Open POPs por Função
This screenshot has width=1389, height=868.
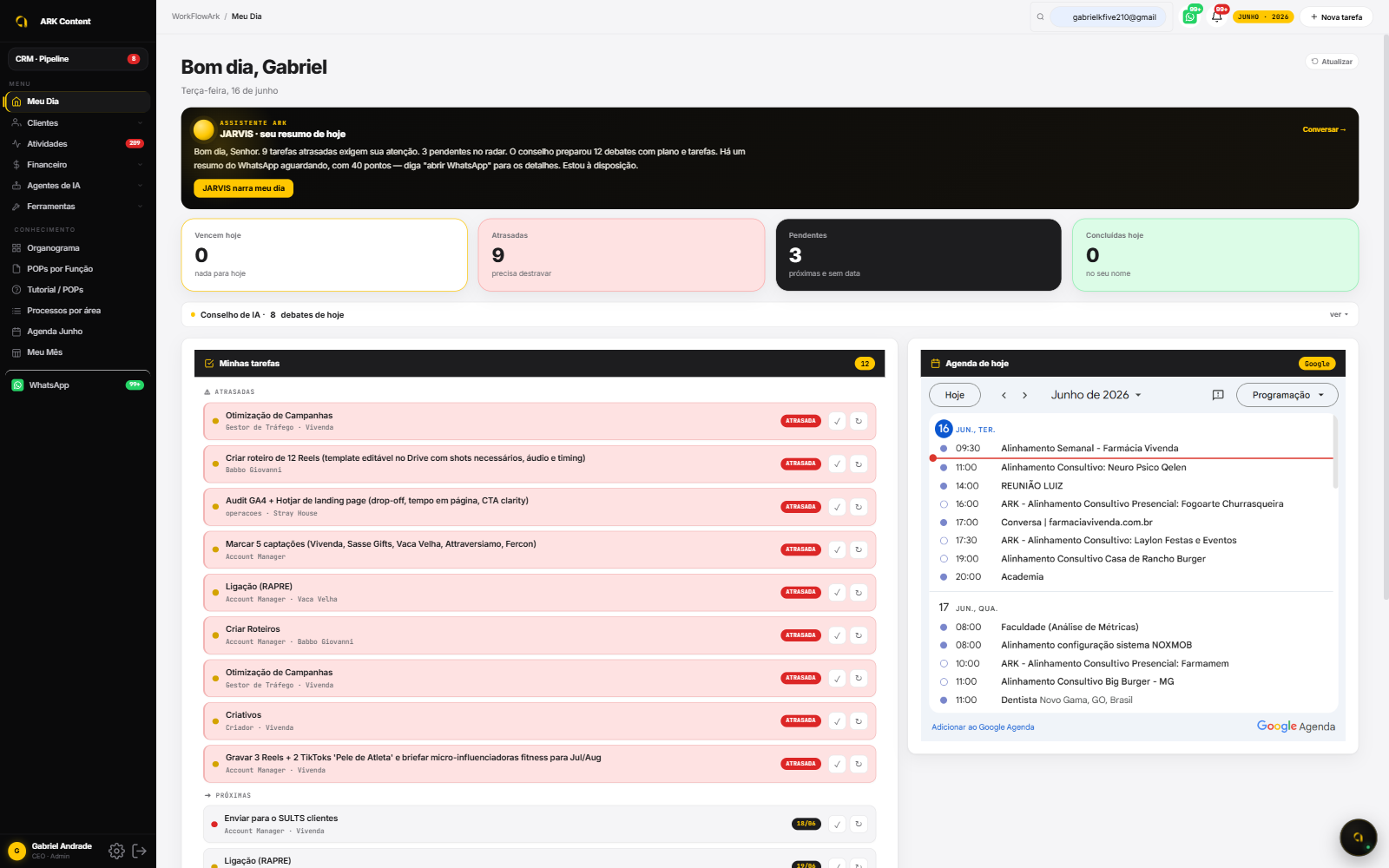click(x=78, y=269)
